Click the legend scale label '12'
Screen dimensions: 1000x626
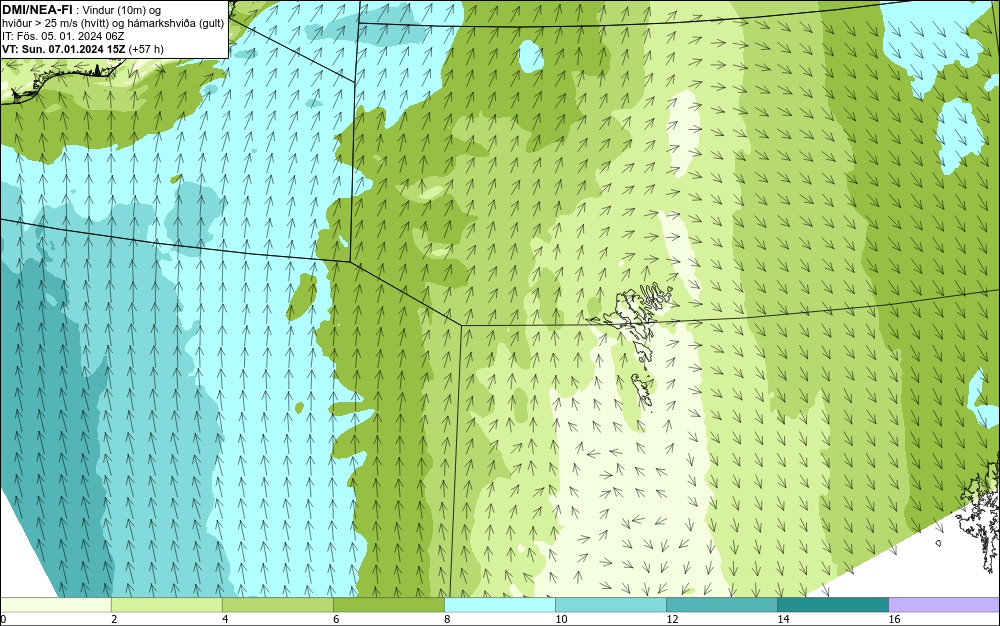(672, 619)
